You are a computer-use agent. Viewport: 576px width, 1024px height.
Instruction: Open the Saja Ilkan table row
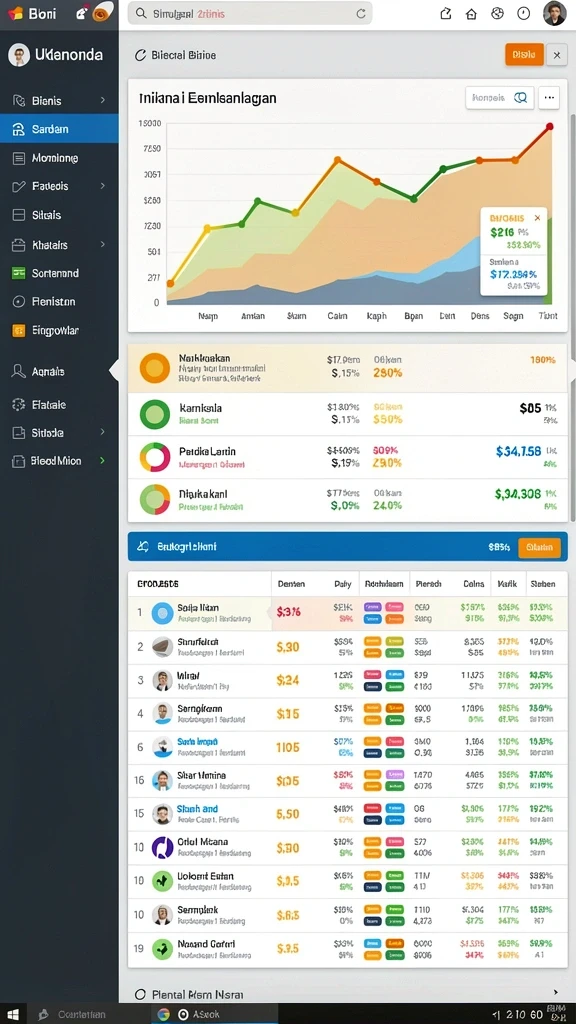click(x=347, y=613)
